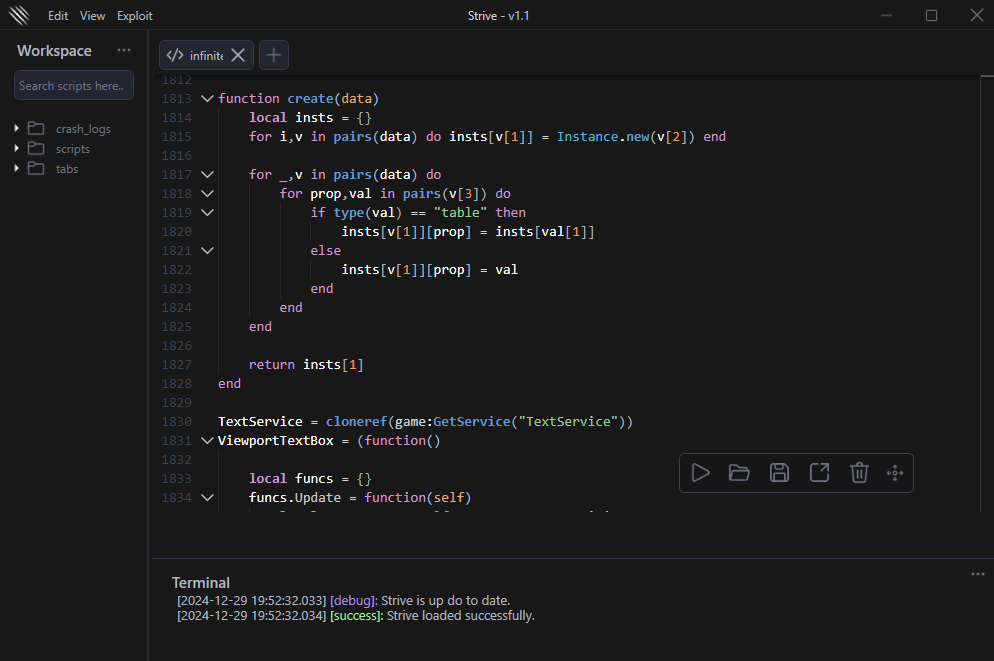Click the editor vertical scrollbar thumb

coord(987,77)
